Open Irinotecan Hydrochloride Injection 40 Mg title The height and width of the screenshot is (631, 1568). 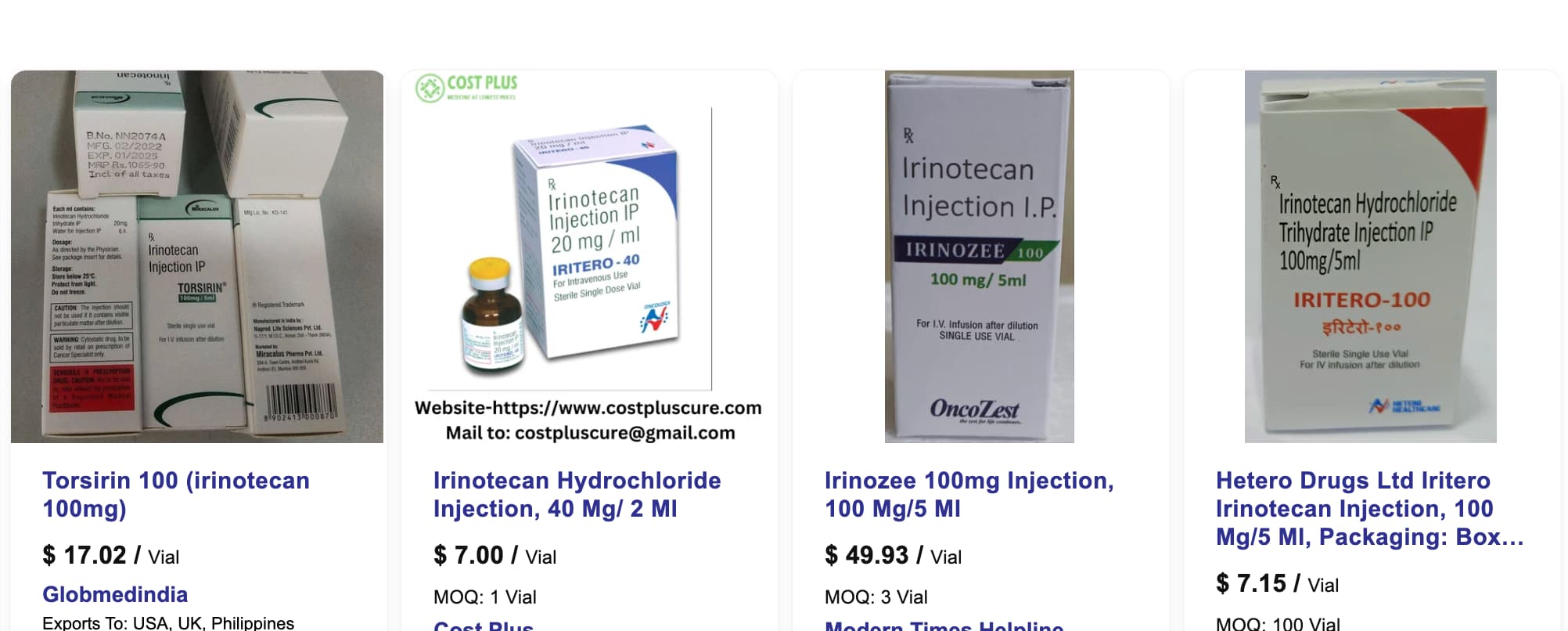[x=577, y=495]
